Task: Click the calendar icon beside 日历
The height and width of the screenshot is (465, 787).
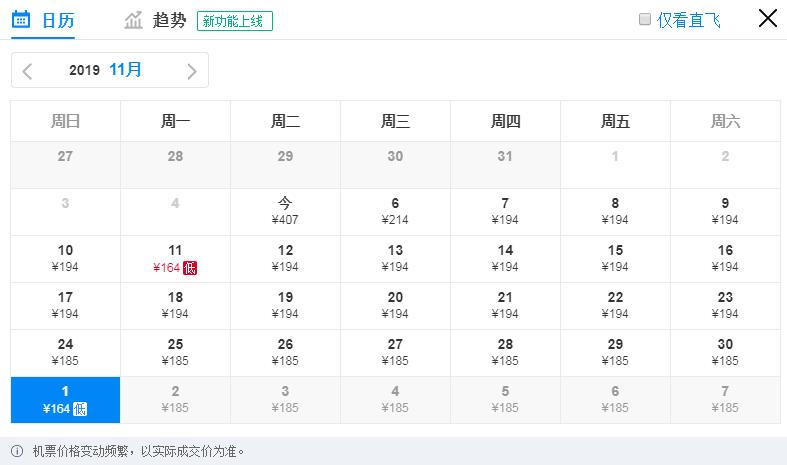Action: pyautogui.click(x=21, y=19)
